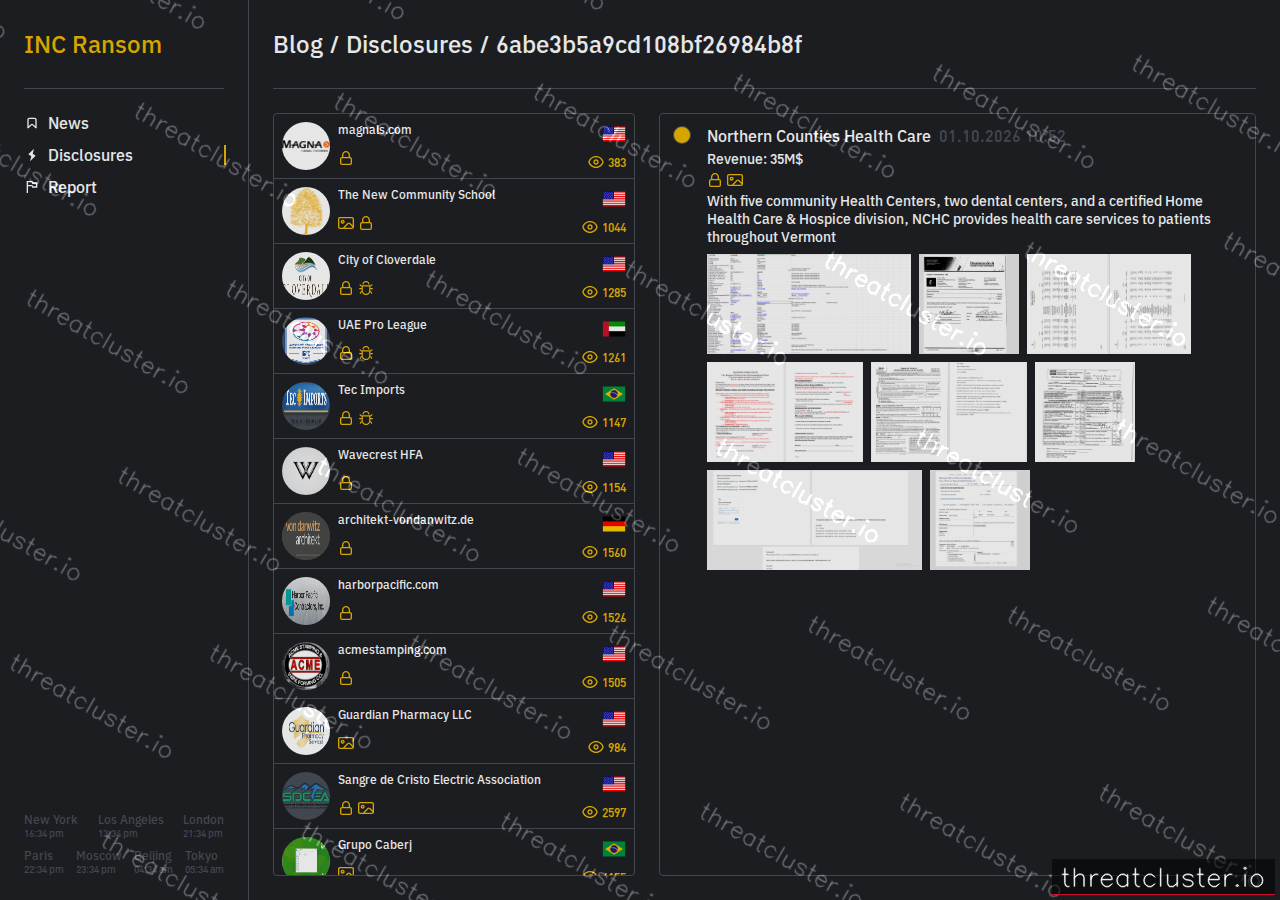Click the lock icon under Revenue: 35M$
1280x900 pixels.
pos(715,180)
